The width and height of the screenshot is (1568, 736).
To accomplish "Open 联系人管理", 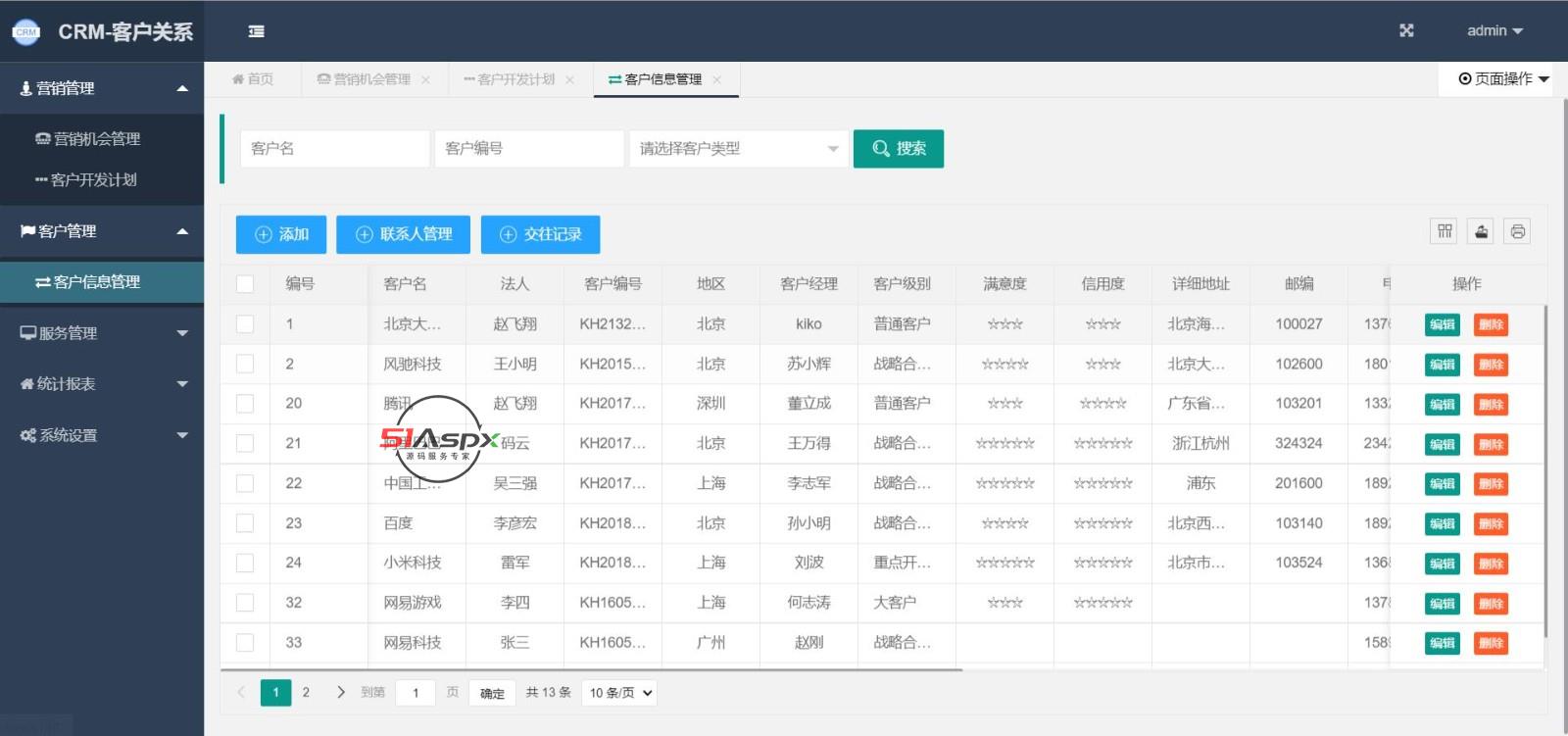I will [403, 234].
